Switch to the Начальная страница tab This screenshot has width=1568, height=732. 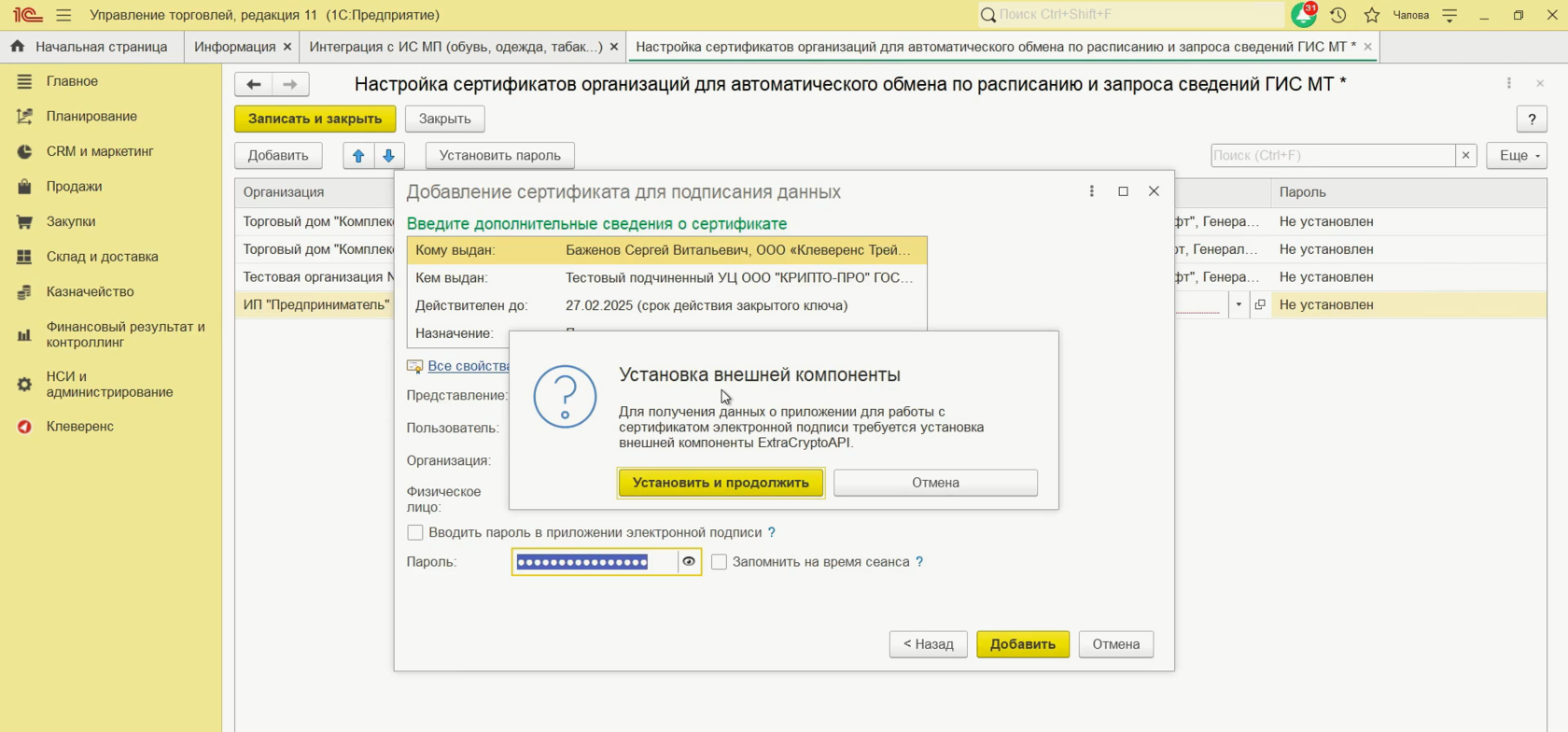[x=90, y=47]
